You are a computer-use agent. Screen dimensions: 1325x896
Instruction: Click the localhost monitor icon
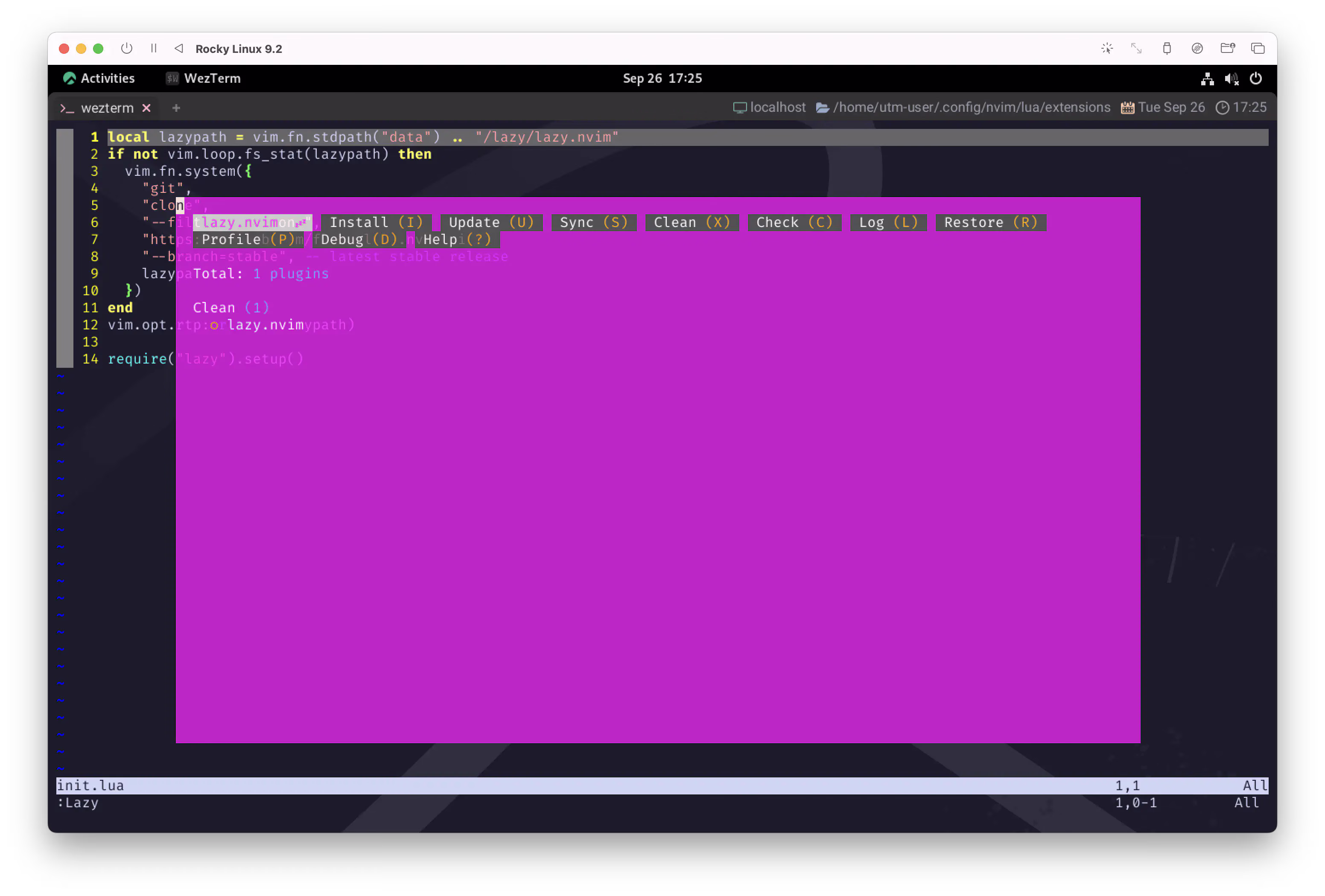[x=739, y=108]
